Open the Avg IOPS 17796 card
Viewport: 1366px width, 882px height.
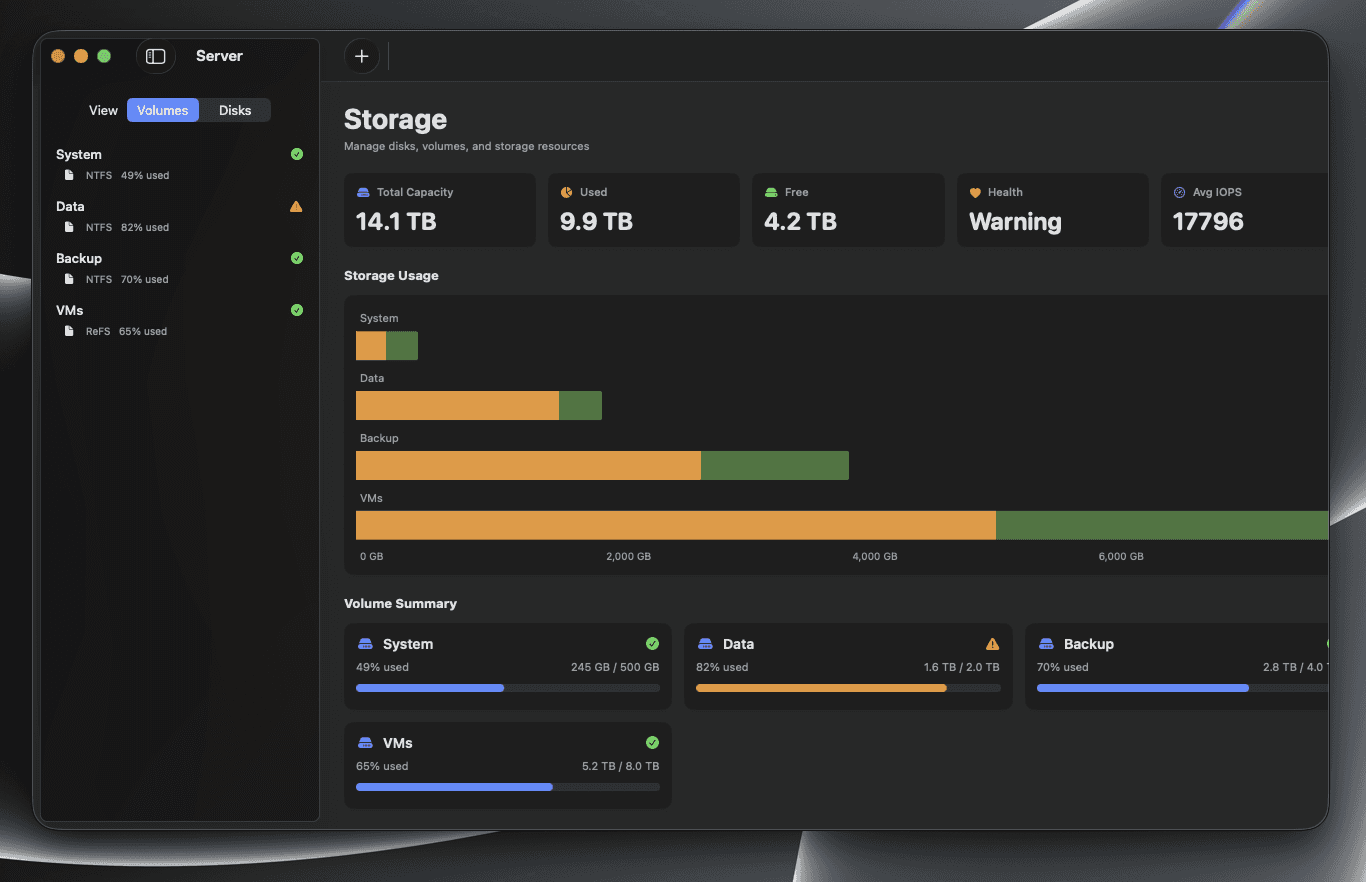click(1244, 210)
